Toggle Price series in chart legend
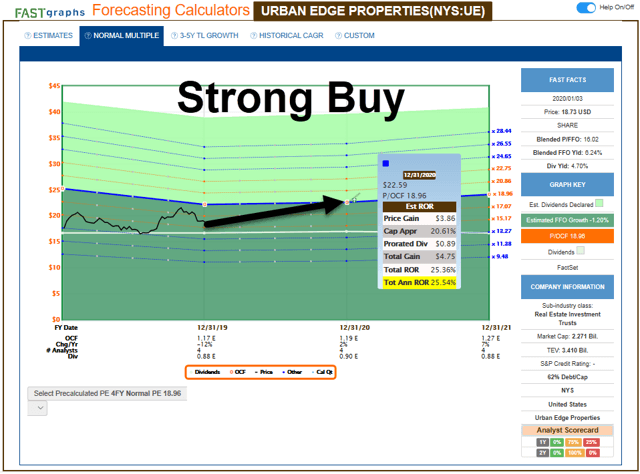 pos(264,372)
